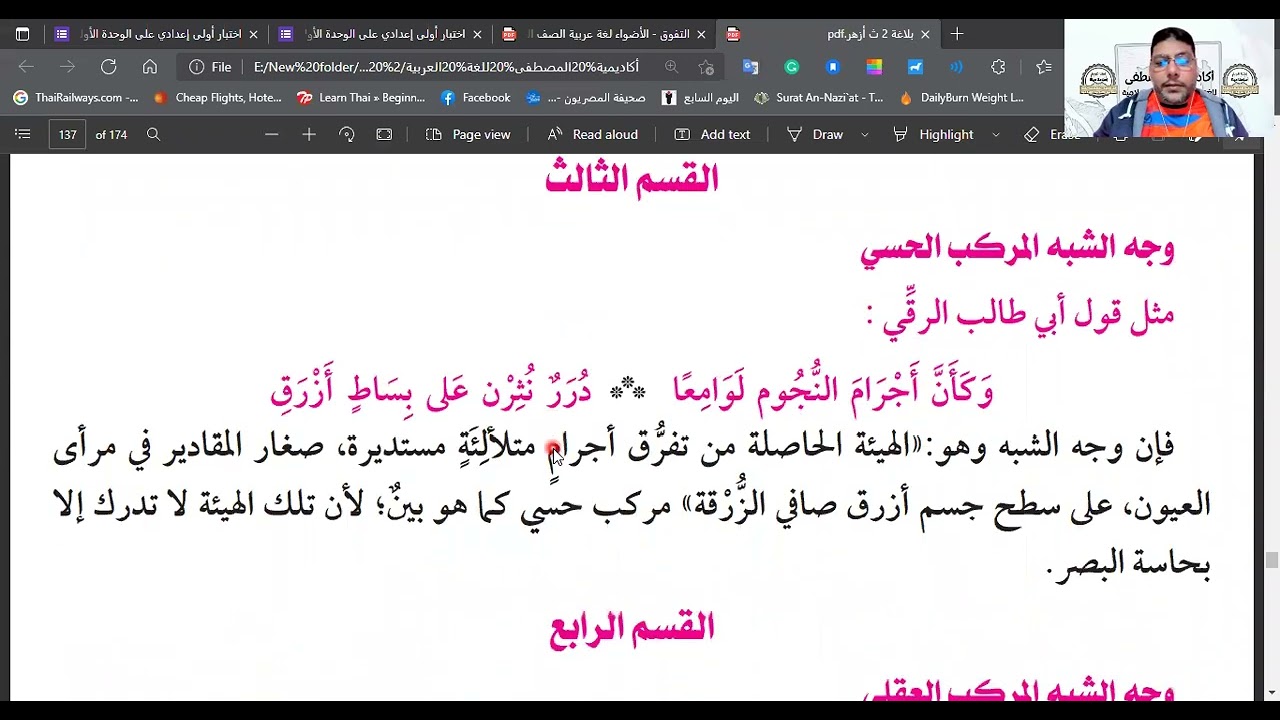The width and height of the screenshot is (1280, 720).
Task: Open Page view options
Action: click(468, 134)
